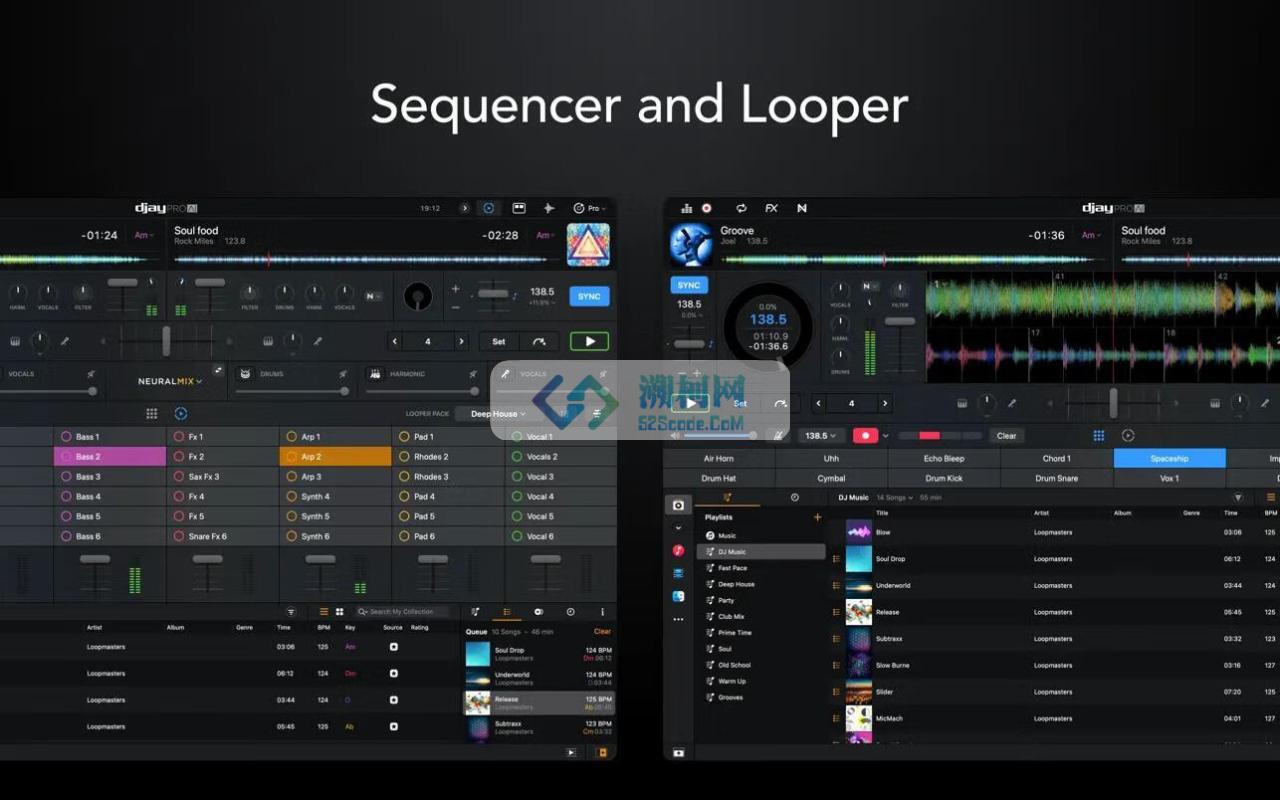This screenshot has height=800, width=1280.
Task: Toggle SYNC on the Groove deck in right window
Action: click(x=689, y=285)
